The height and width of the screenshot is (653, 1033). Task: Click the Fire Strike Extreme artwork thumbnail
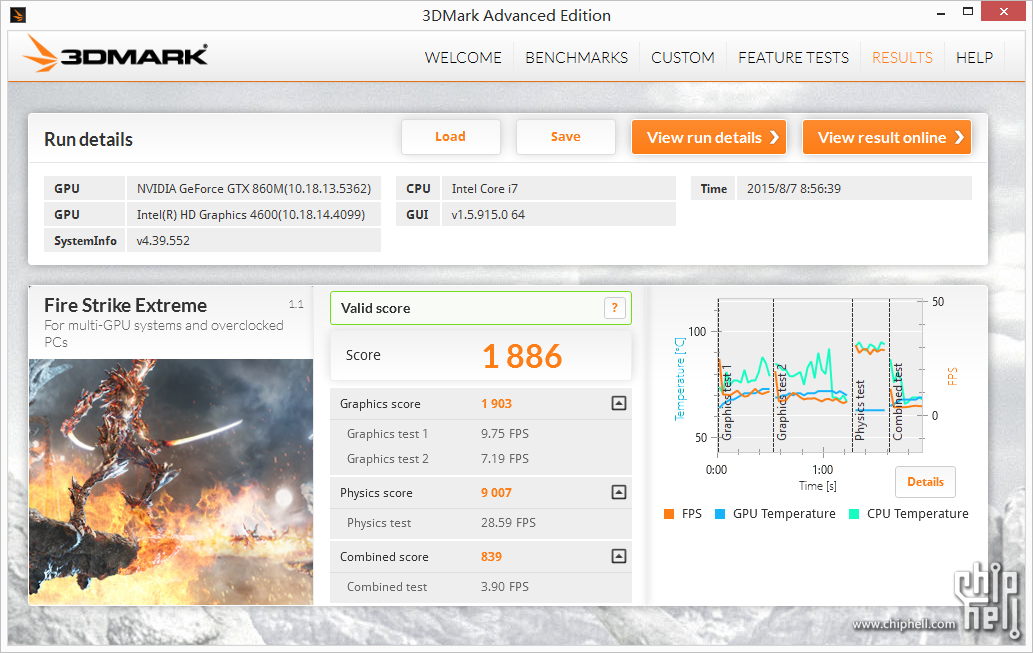tap(171, 482)
